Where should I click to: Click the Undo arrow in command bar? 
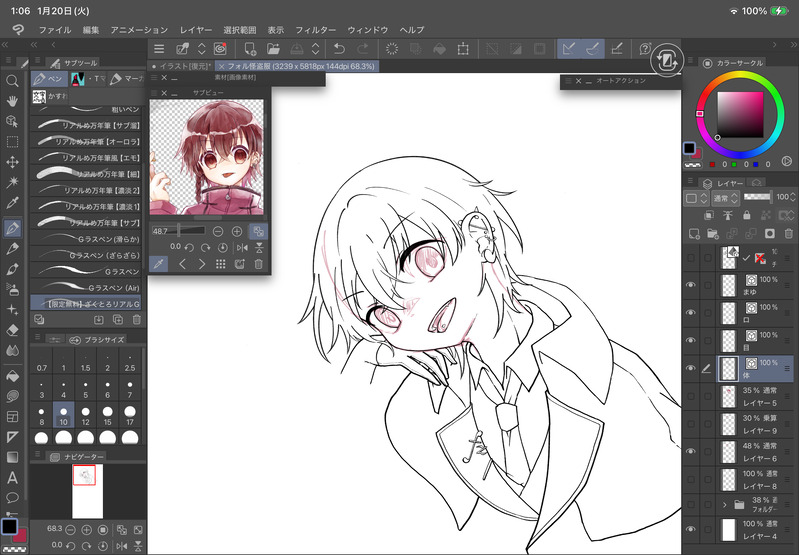tap(339, 49)
